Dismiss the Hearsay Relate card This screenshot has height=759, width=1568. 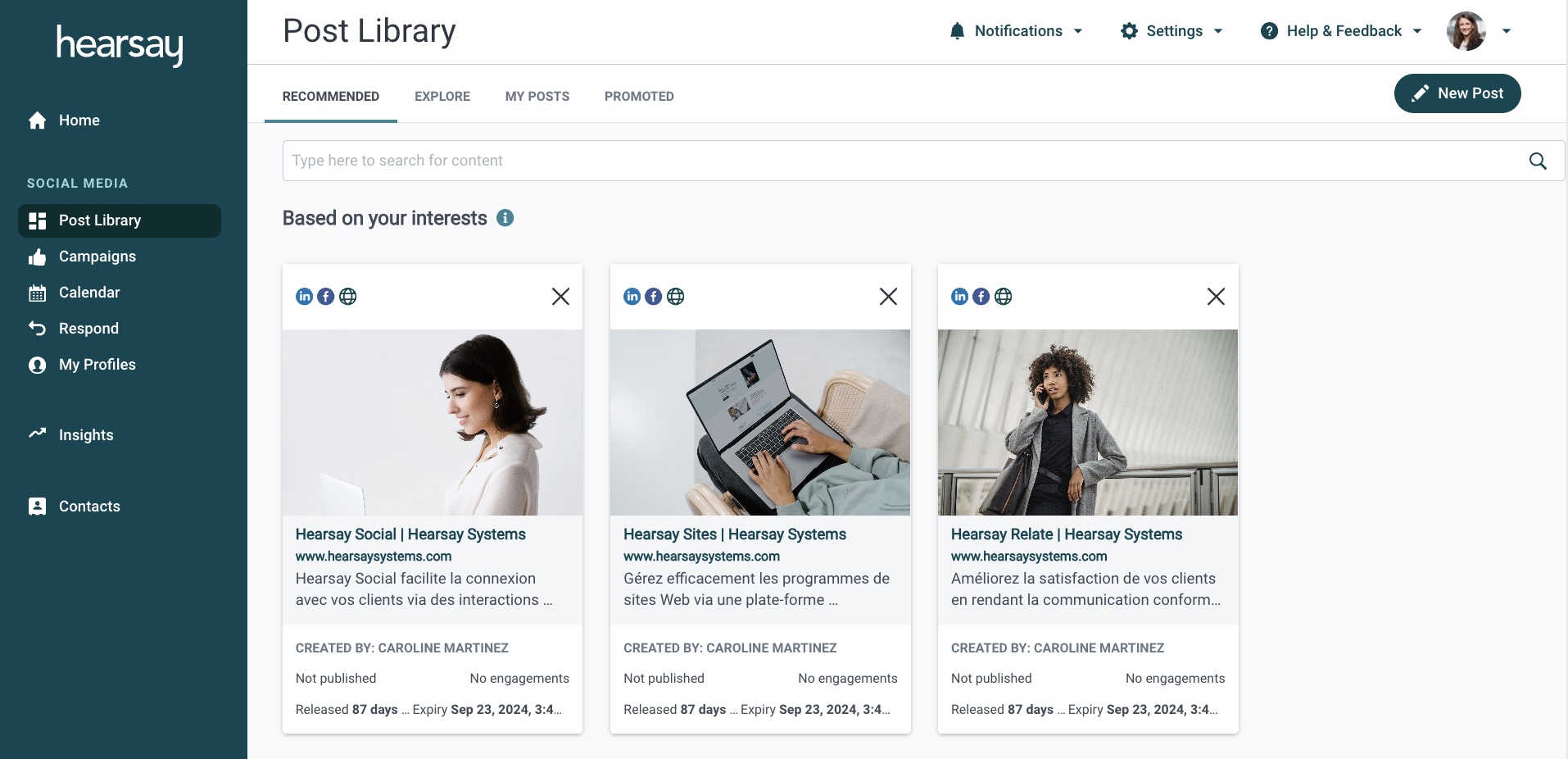coord(1216,297)
